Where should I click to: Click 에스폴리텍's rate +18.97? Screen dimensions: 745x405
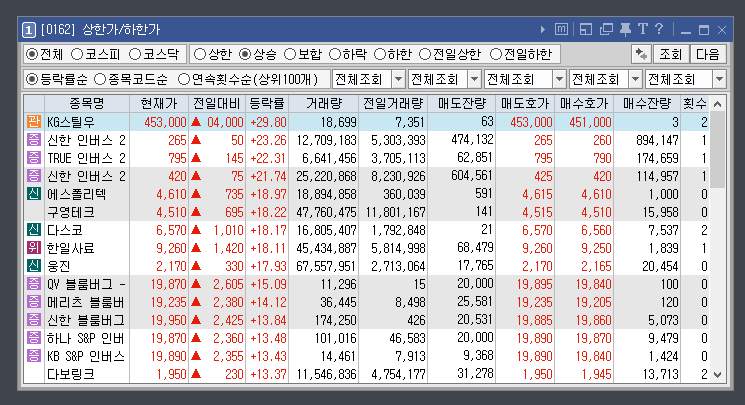tap(268, 194)
